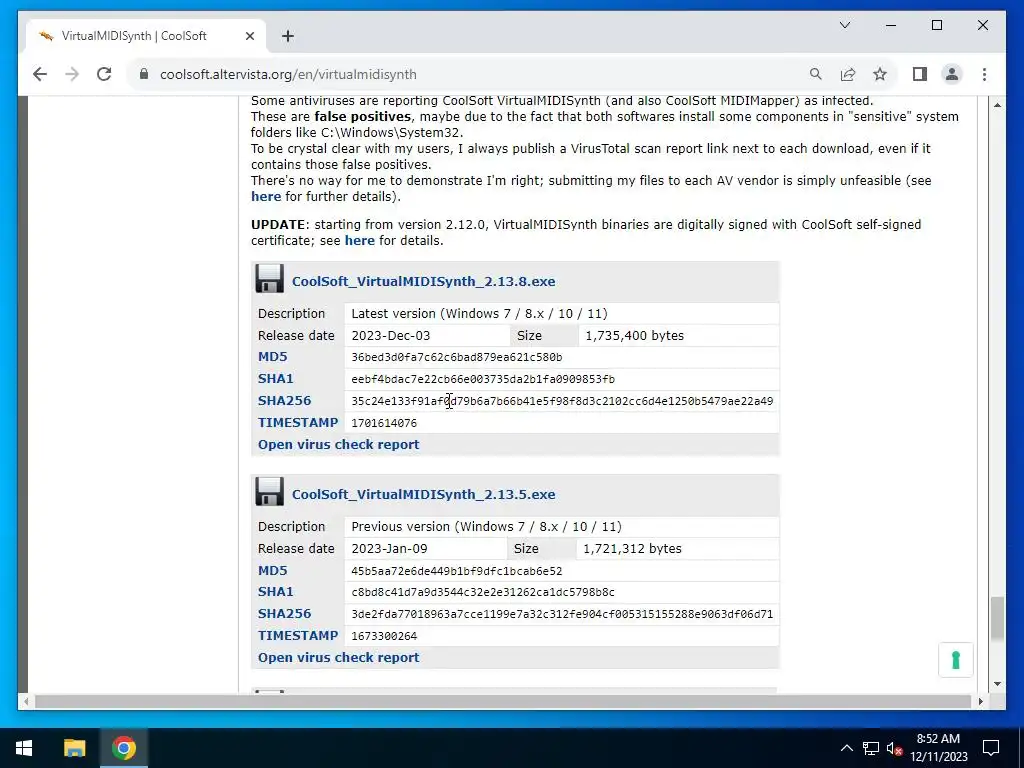Click the MD5 label of version 2.13.5
The image size is (1024, 768).
click(x=272, y=570)
